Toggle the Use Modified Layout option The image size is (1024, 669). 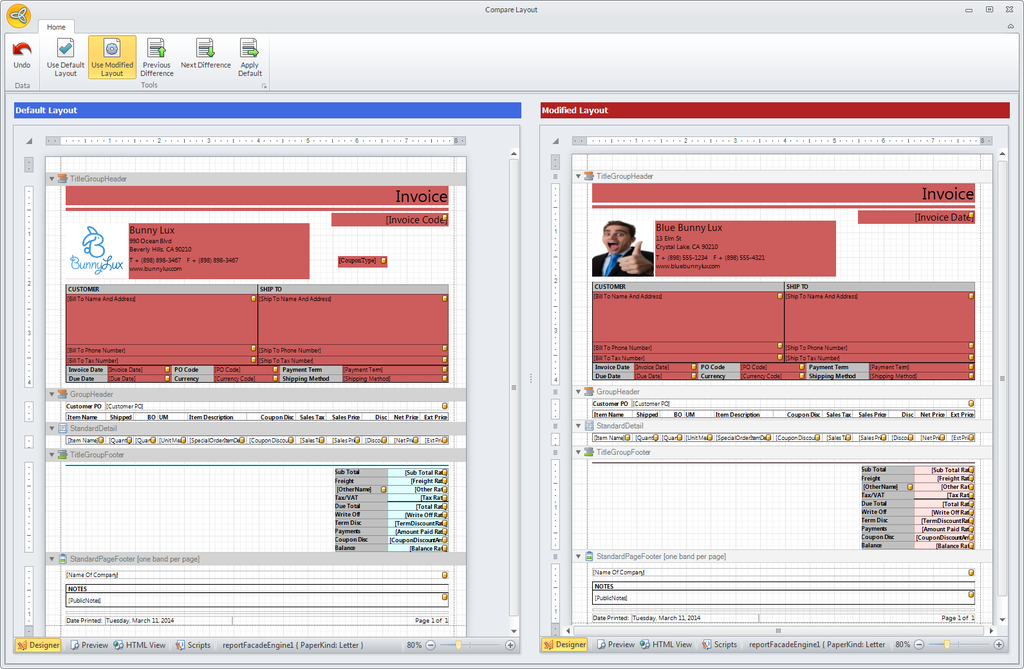pos(112,56)
